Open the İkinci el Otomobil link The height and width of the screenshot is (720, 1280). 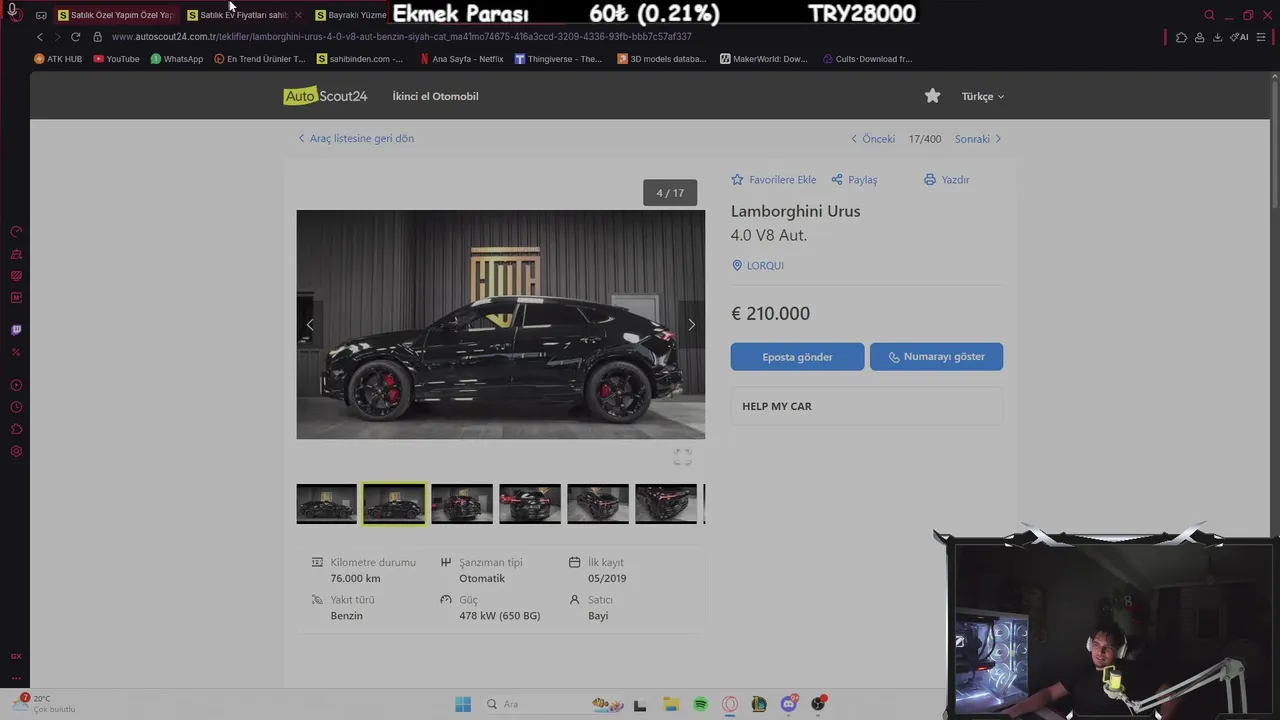pos(435,96)
